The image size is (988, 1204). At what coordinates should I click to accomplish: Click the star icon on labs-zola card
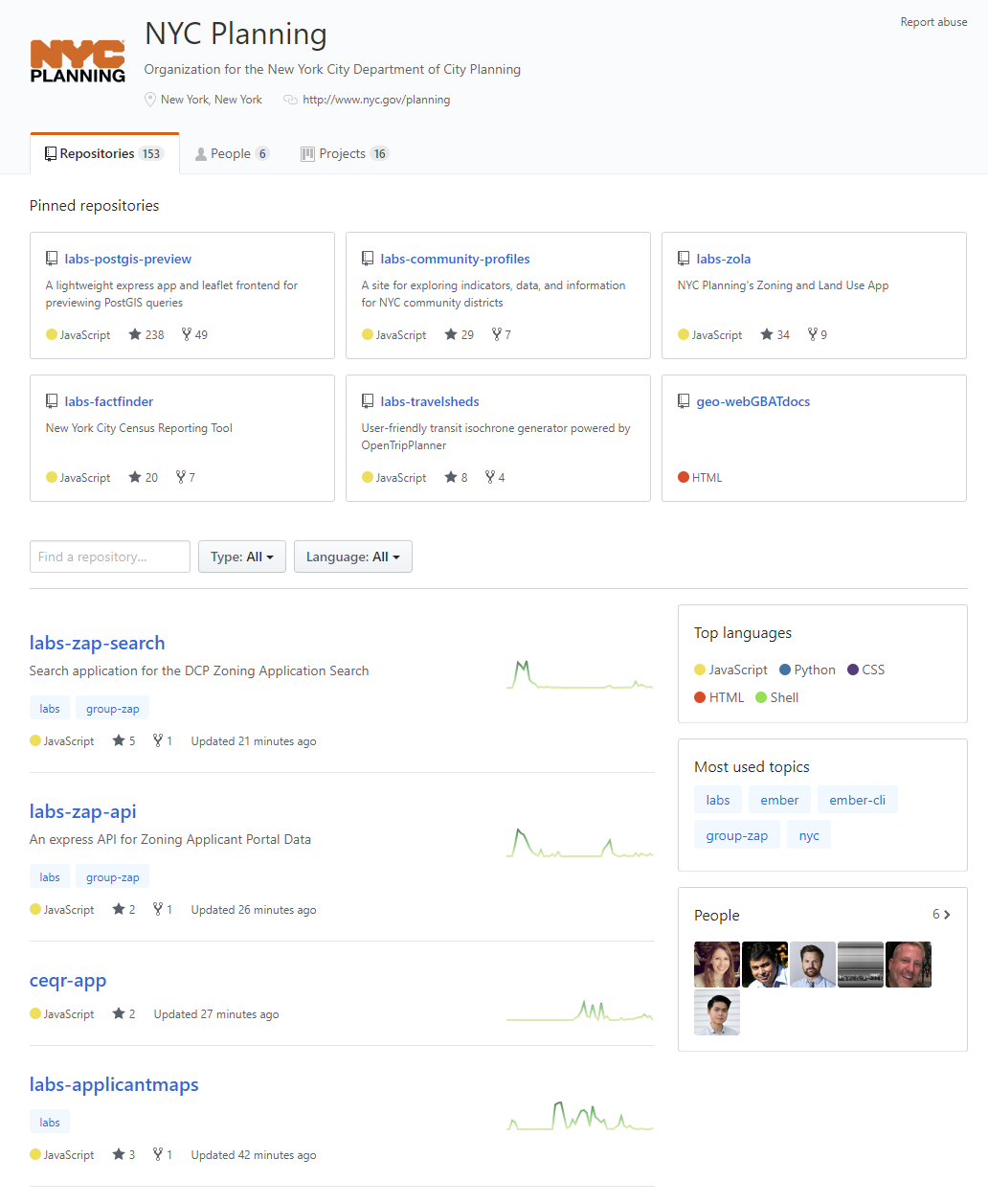767,334
